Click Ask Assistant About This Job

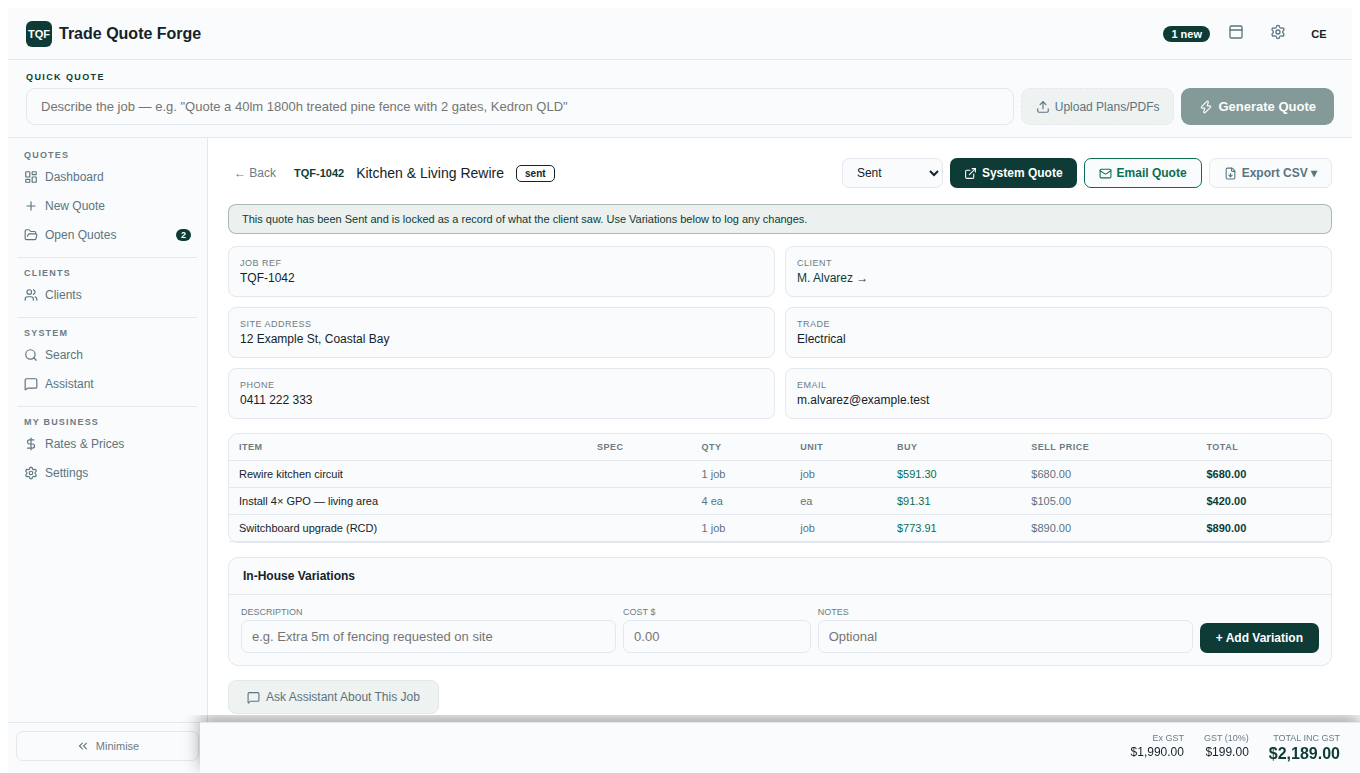[x=333, y=697]
